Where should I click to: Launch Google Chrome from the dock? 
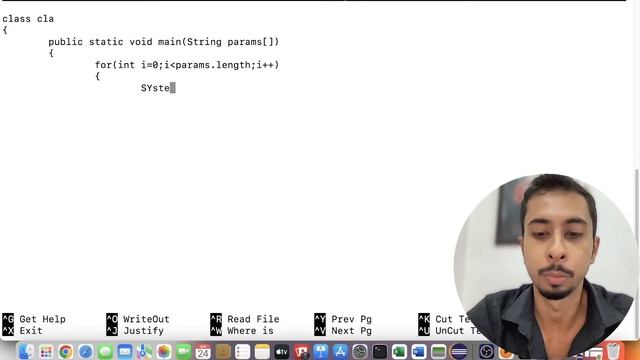(x=65, y=351)
